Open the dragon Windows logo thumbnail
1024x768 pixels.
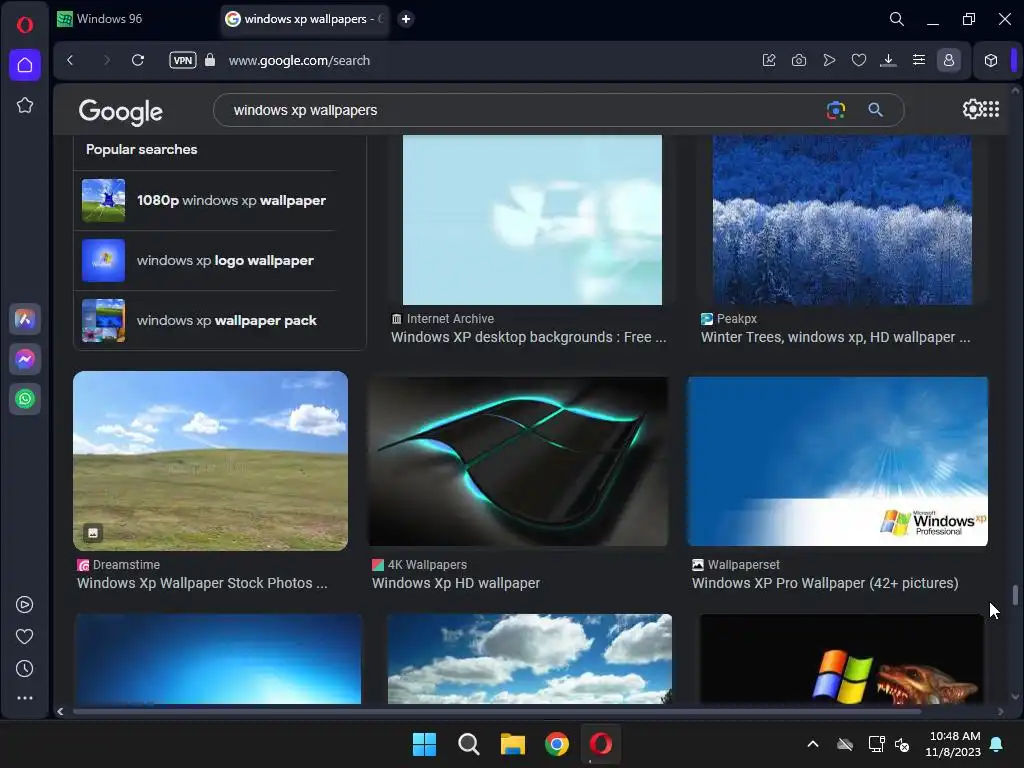coord(842,659)
